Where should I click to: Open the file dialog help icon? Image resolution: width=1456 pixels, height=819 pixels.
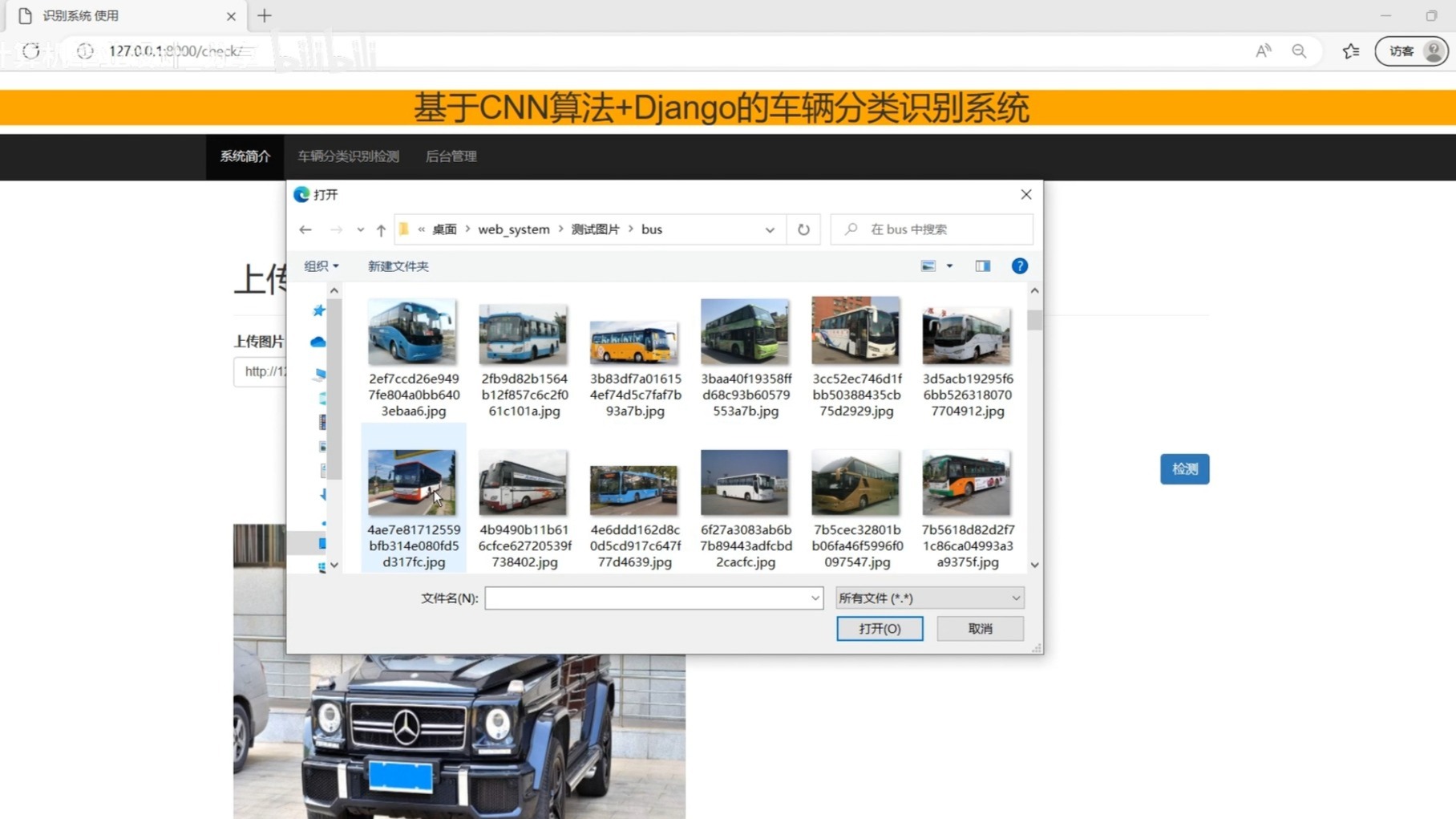click(1019, 266)
